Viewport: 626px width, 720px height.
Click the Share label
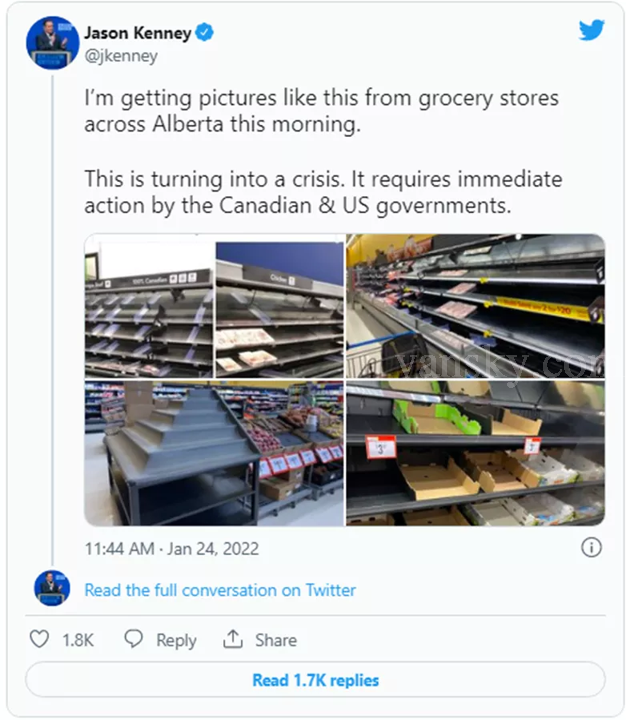click(x=275, y=641)
